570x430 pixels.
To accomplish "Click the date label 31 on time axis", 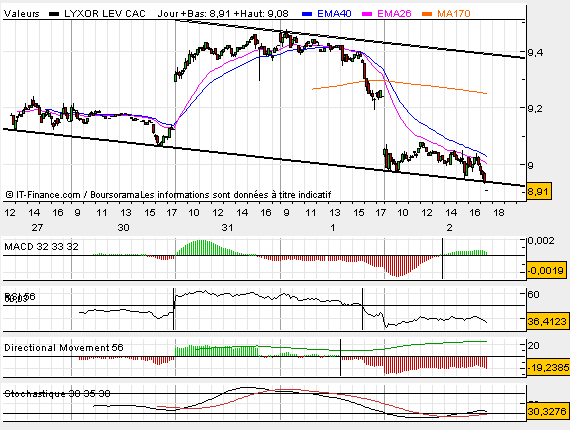I will (227, 228).
